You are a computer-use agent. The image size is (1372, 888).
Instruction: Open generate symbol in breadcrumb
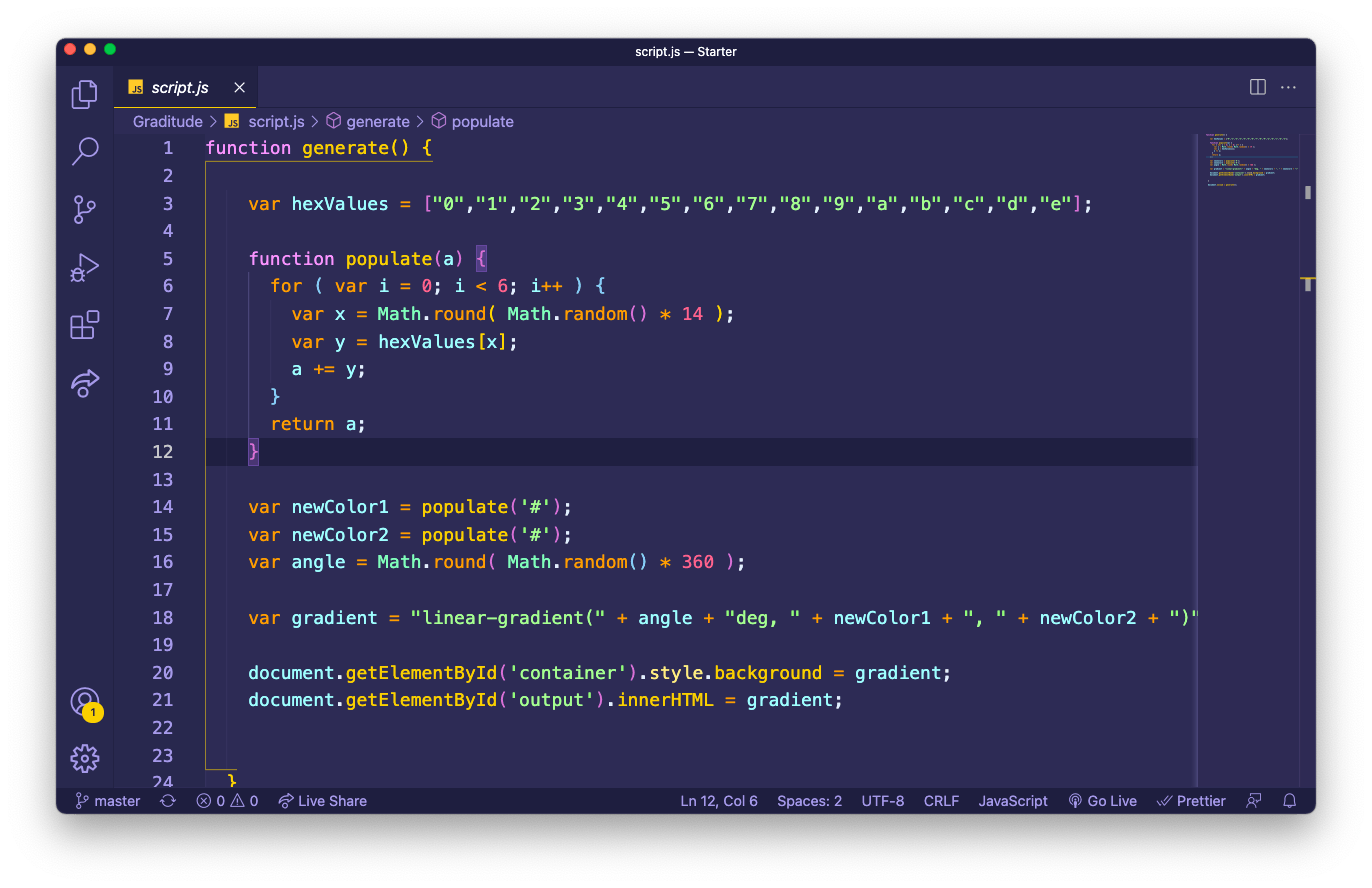pyautogui.click(x=368, y=122)
